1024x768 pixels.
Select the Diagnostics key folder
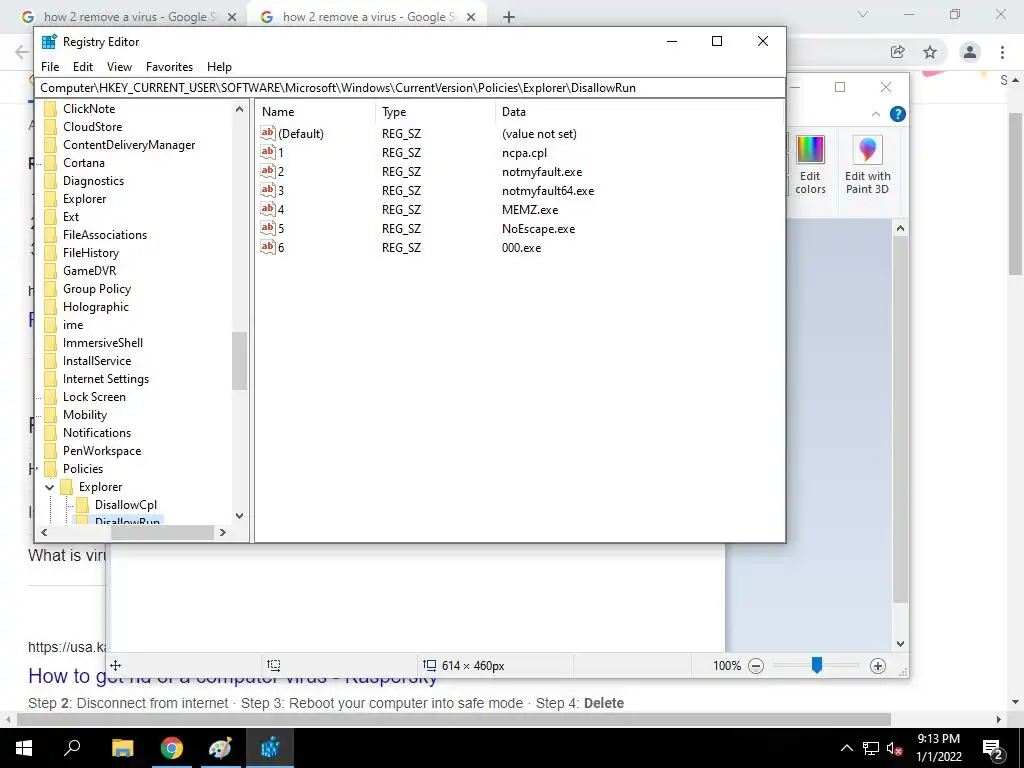tap(93, 181)
